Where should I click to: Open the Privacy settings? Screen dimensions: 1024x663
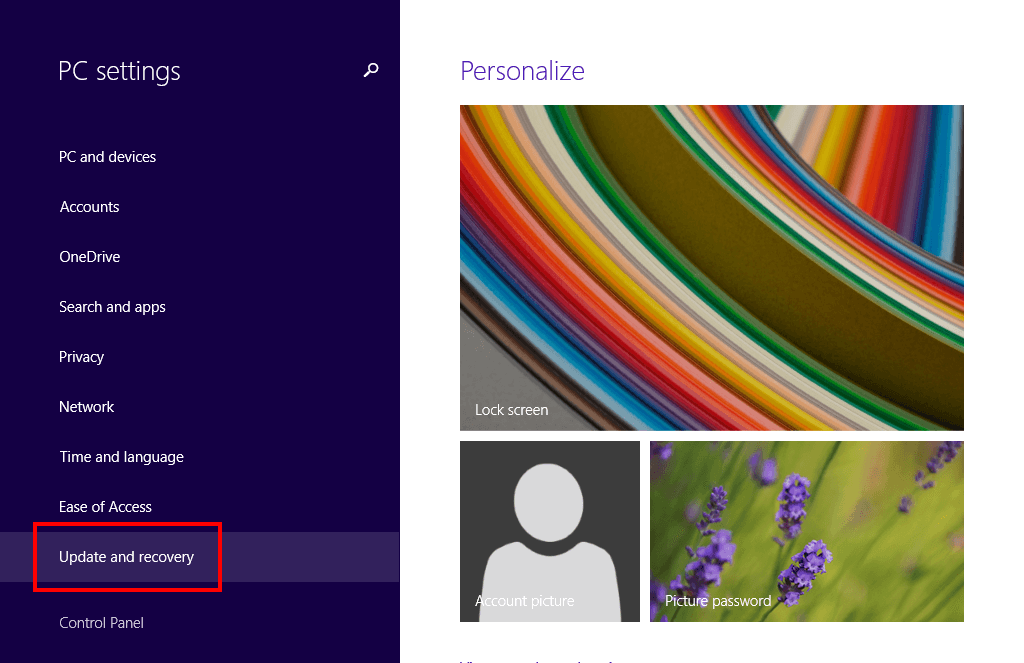click(x=82, y=357)
